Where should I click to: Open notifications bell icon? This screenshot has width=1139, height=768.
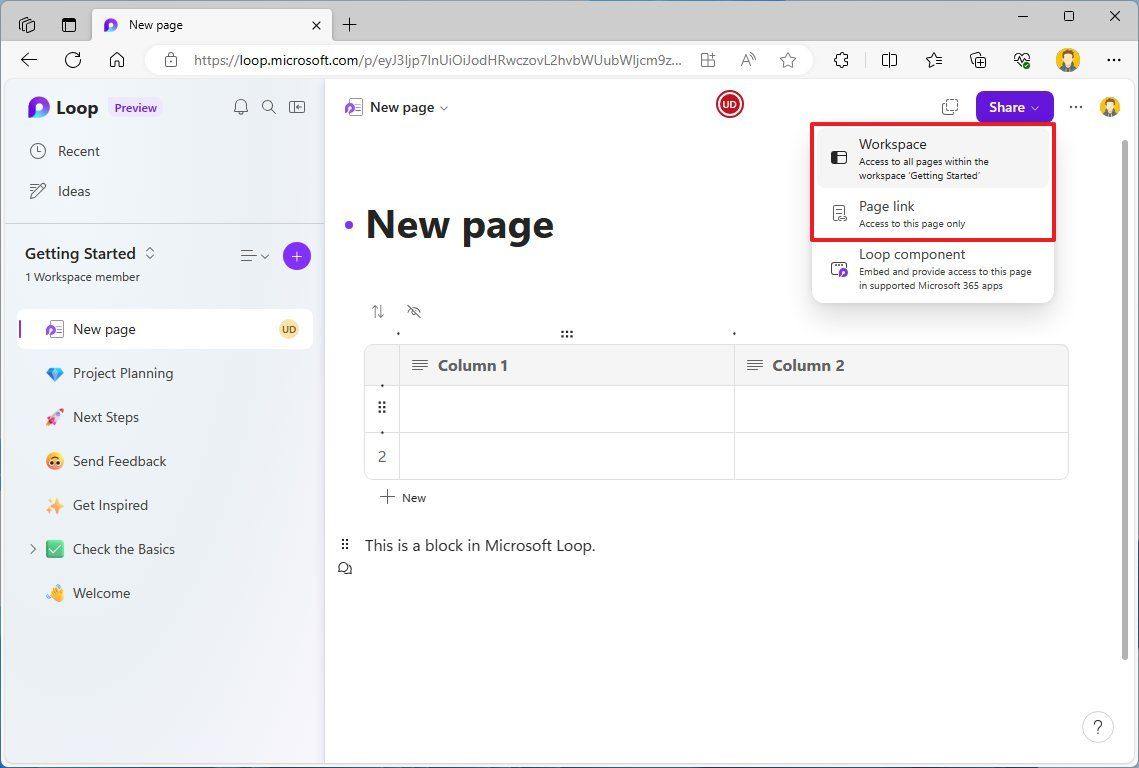point(240,106)
